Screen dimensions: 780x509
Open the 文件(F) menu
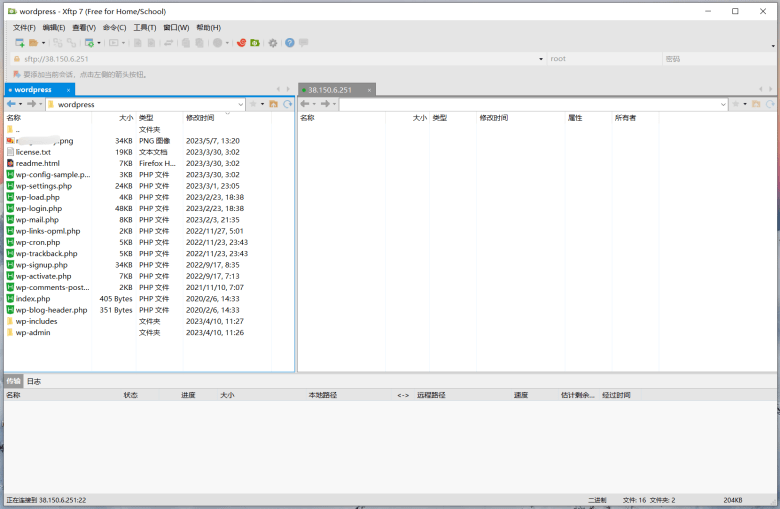pyautogui.click(x=24, y=27)
